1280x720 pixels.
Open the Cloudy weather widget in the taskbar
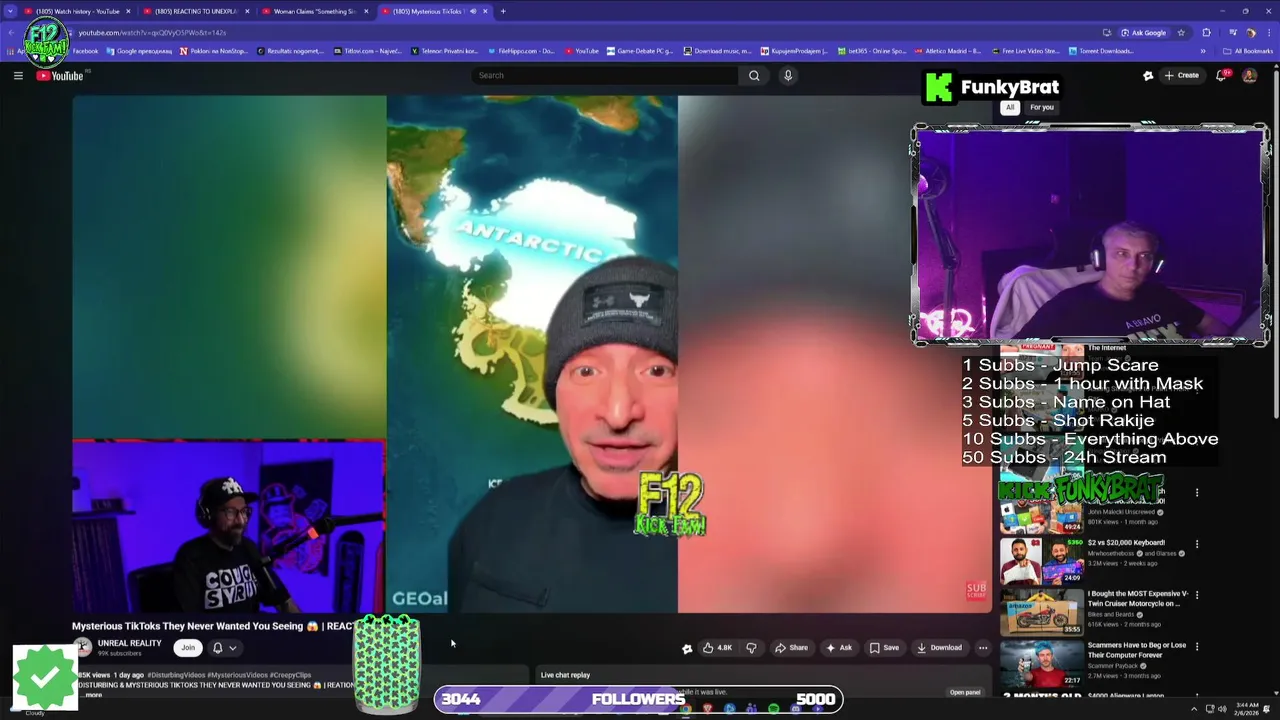coord(35,713)
